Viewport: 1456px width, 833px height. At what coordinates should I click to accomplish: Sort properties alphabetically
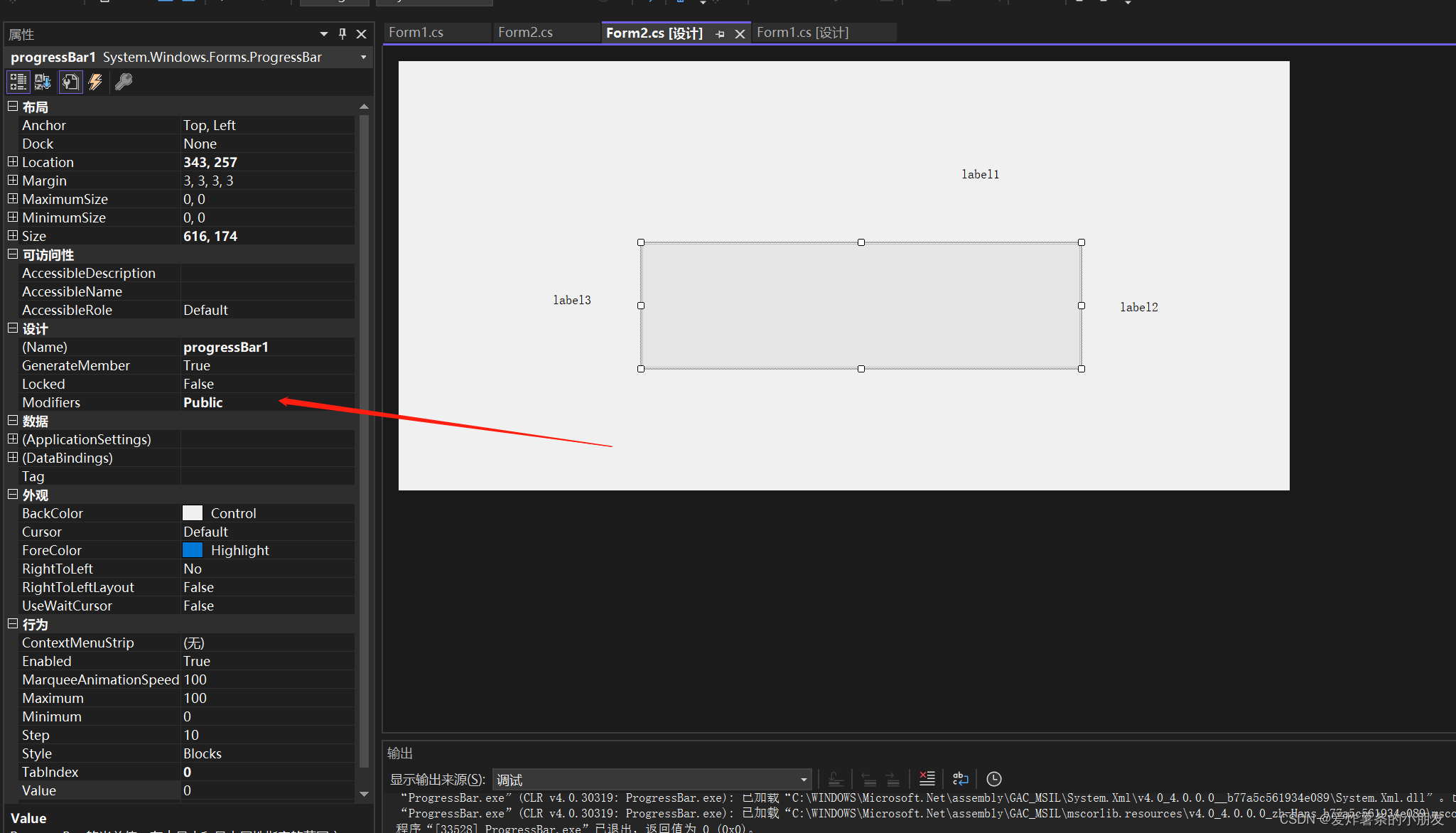[x=43, y=82]
